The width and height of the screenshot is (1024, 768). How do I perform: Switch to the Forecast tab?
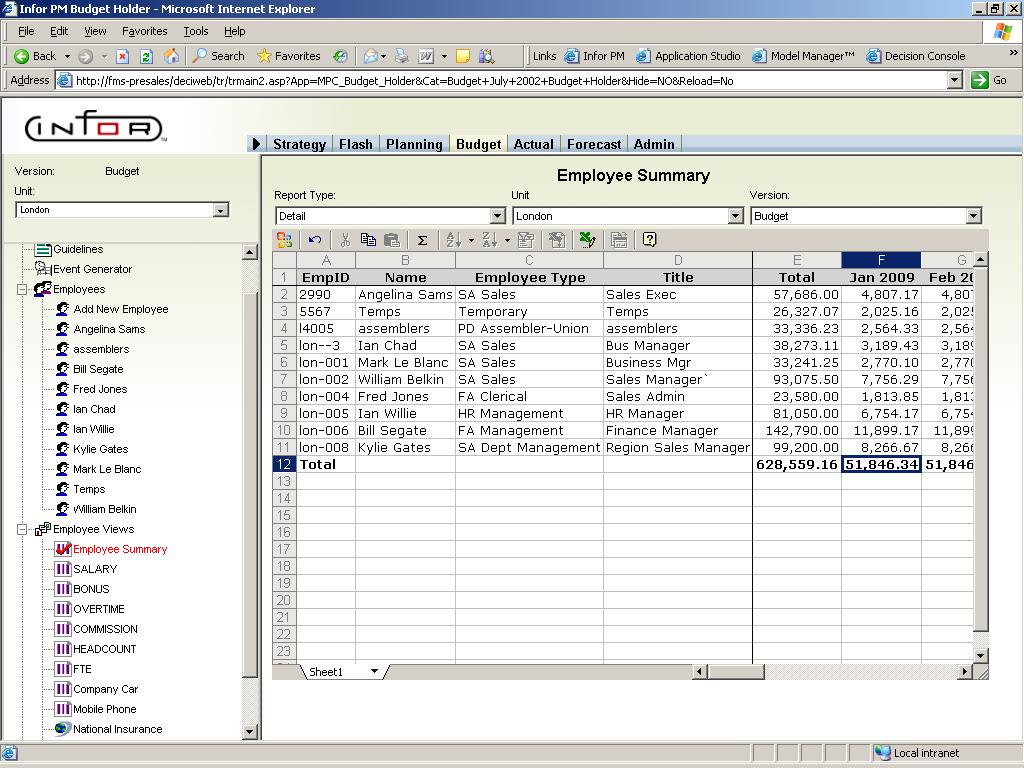pyautogui.click(x=594, y=144)
